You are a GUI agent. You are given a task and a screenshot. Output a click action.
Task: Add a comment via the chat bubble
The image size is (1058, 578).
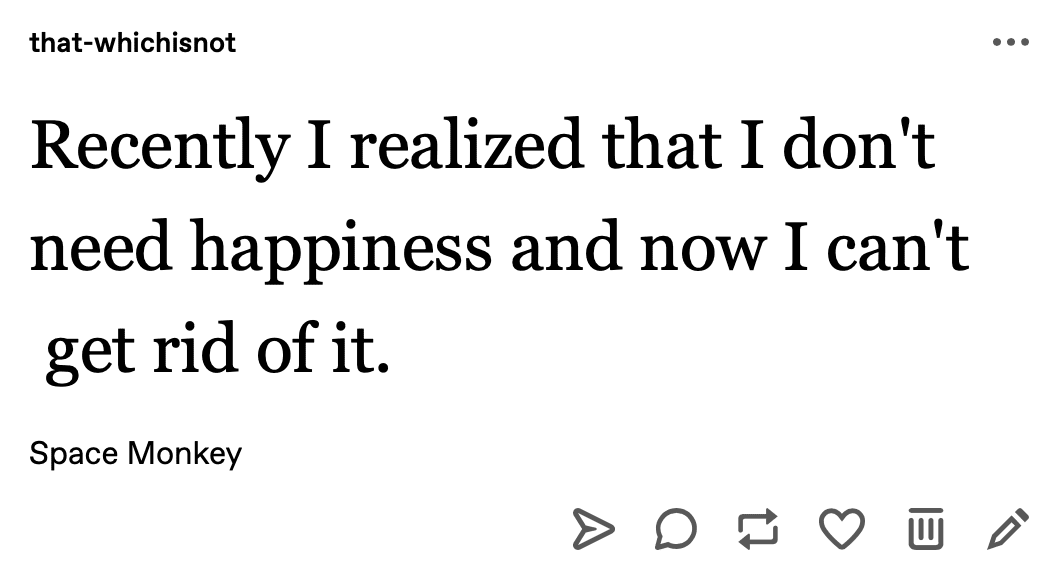[x=675, y=529]
